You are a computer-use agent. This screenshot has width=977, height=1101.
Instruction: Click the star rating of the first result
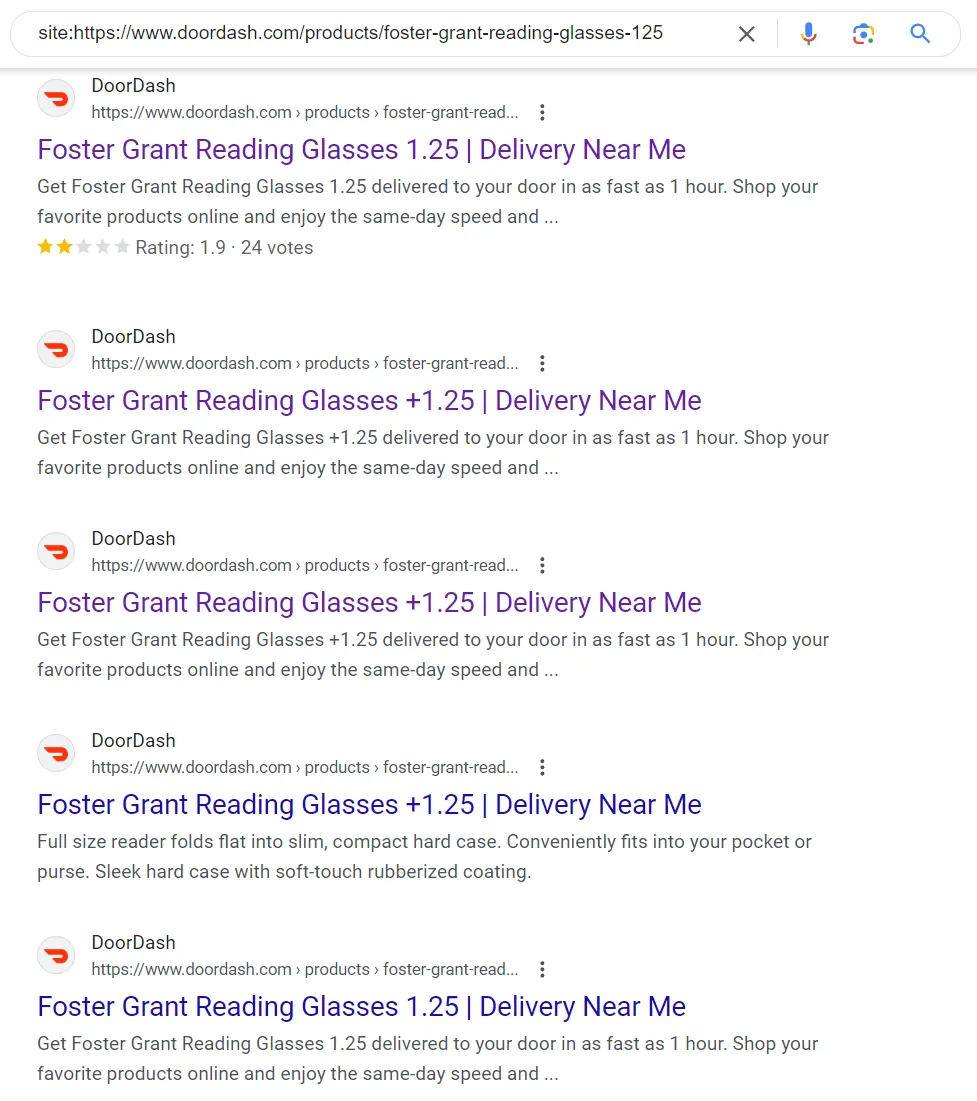tap(83, 247)
